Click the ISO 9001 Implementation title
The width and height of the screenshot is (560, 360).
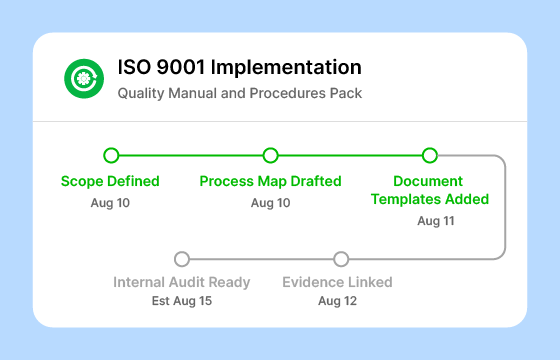pyautogui.click(x=240, y=67)
